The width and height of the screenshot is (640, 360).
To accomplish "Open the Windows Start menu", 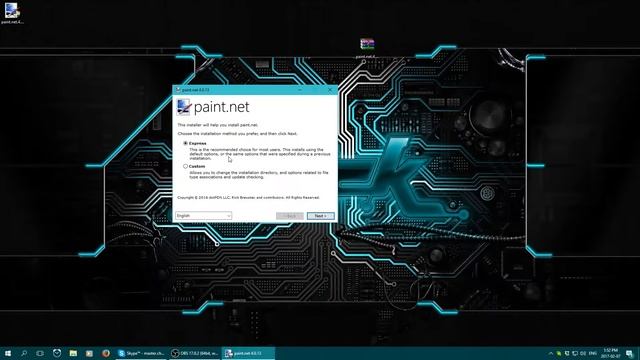I will [x=8, y=353].
